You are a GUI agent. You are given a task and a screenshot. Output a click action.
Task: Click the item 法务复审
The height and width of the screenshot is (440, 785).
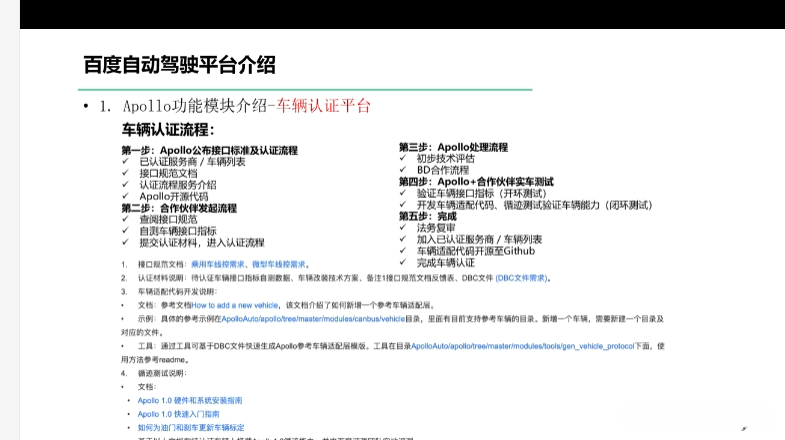[436, 228]
